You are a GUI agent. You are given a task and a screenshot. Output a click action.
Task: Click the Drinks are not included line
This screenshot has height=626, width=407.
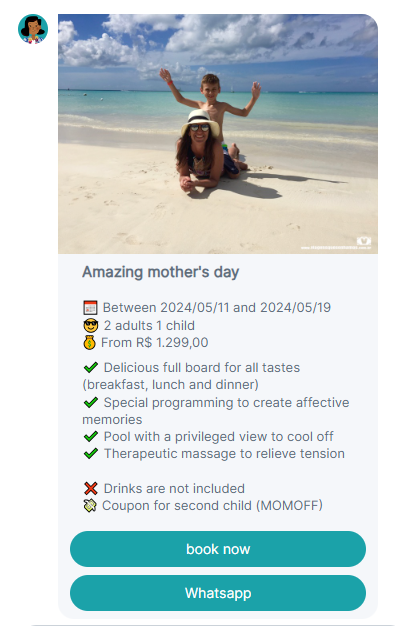(x=174, y=489)
